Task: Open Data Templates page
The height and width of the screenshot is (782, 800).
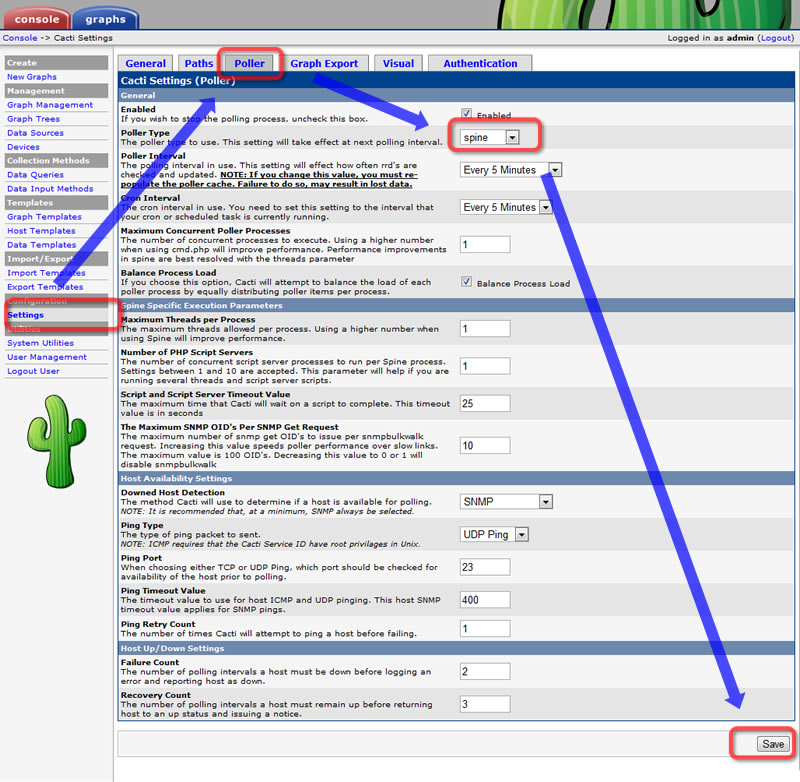Action: click(41, 245)
